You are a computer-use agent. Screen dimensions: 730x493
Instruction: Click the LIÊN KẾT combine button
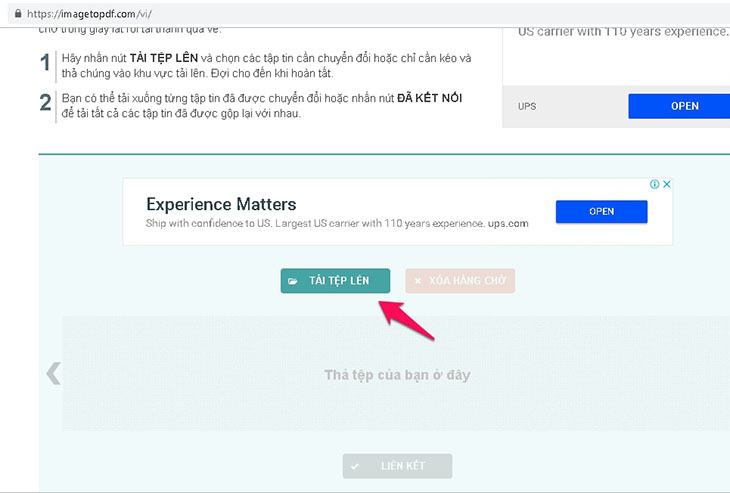(397, 466)
